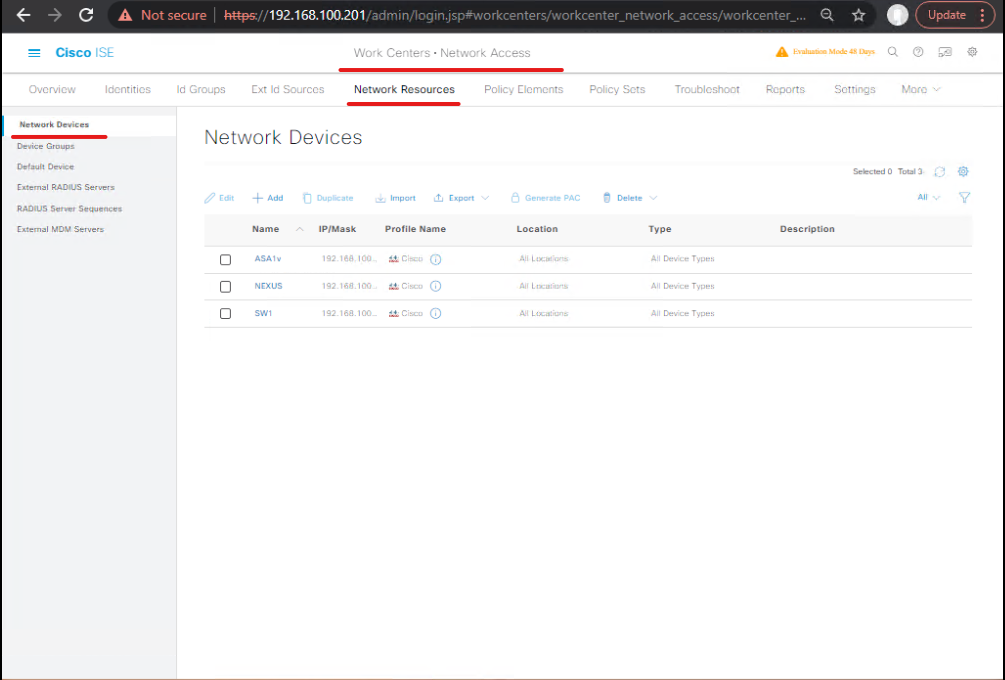Select the NEXUS row checkbox
The width and height of the screenshot is (1005, 680).
(225, 286)
